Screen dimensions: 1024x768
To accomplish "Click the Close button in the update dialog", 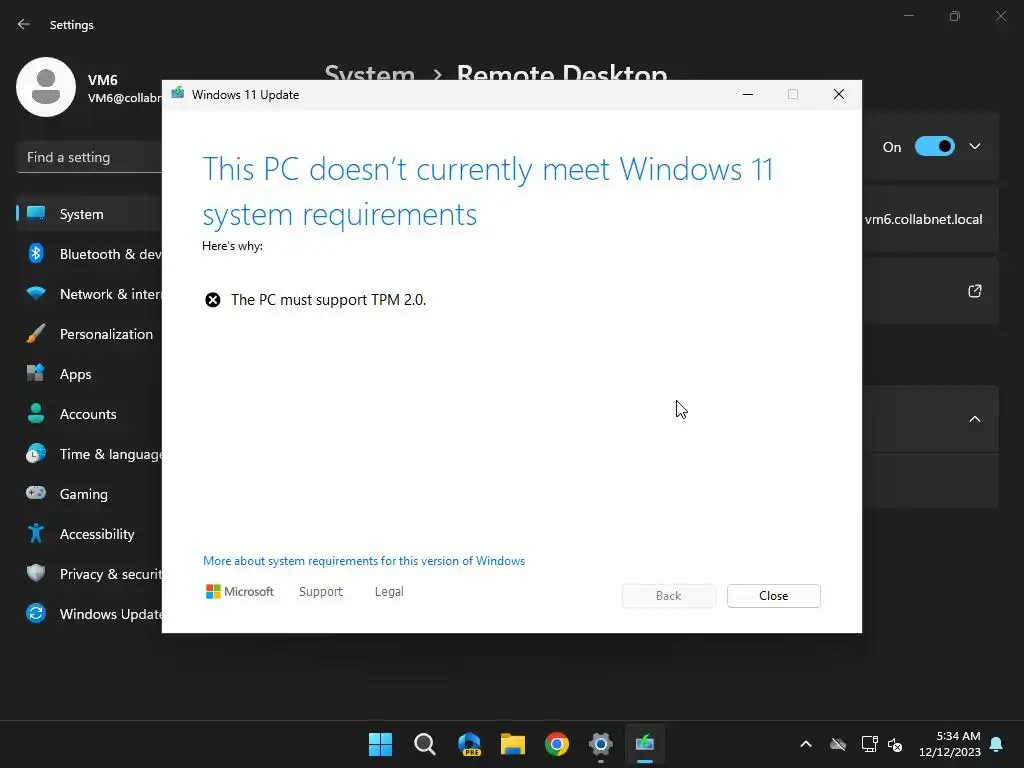I will 773,596.
